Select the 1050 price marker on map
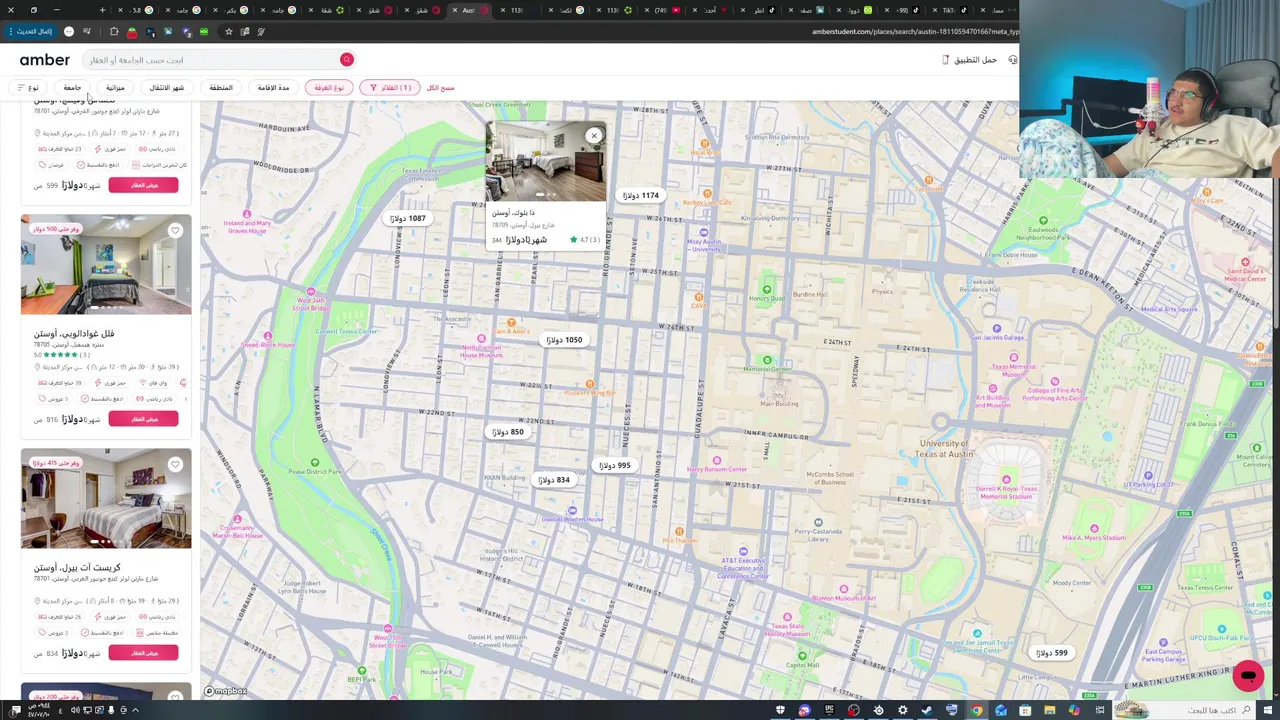 [x=564, y=340]
